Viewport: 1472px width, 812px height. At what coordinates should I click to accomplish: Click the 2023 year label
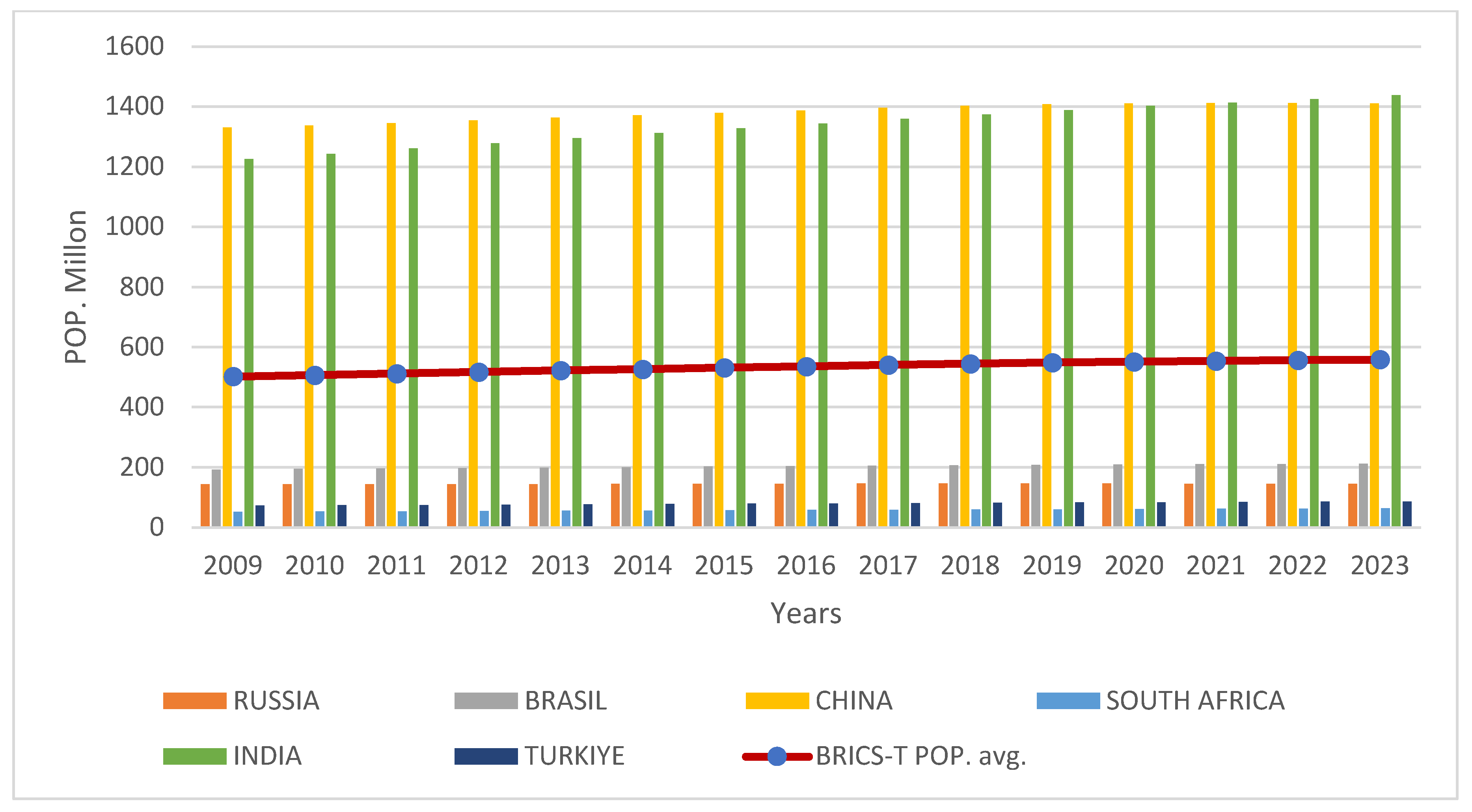[x=1380, y=566]
